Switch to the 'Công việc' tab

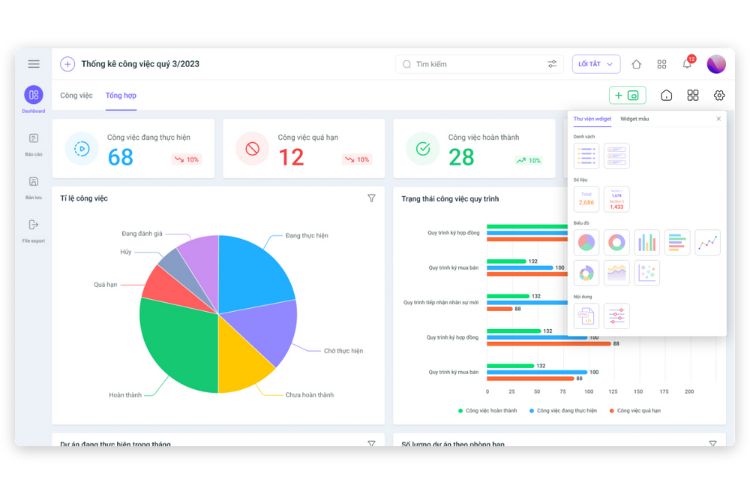(x=76, y=96)
